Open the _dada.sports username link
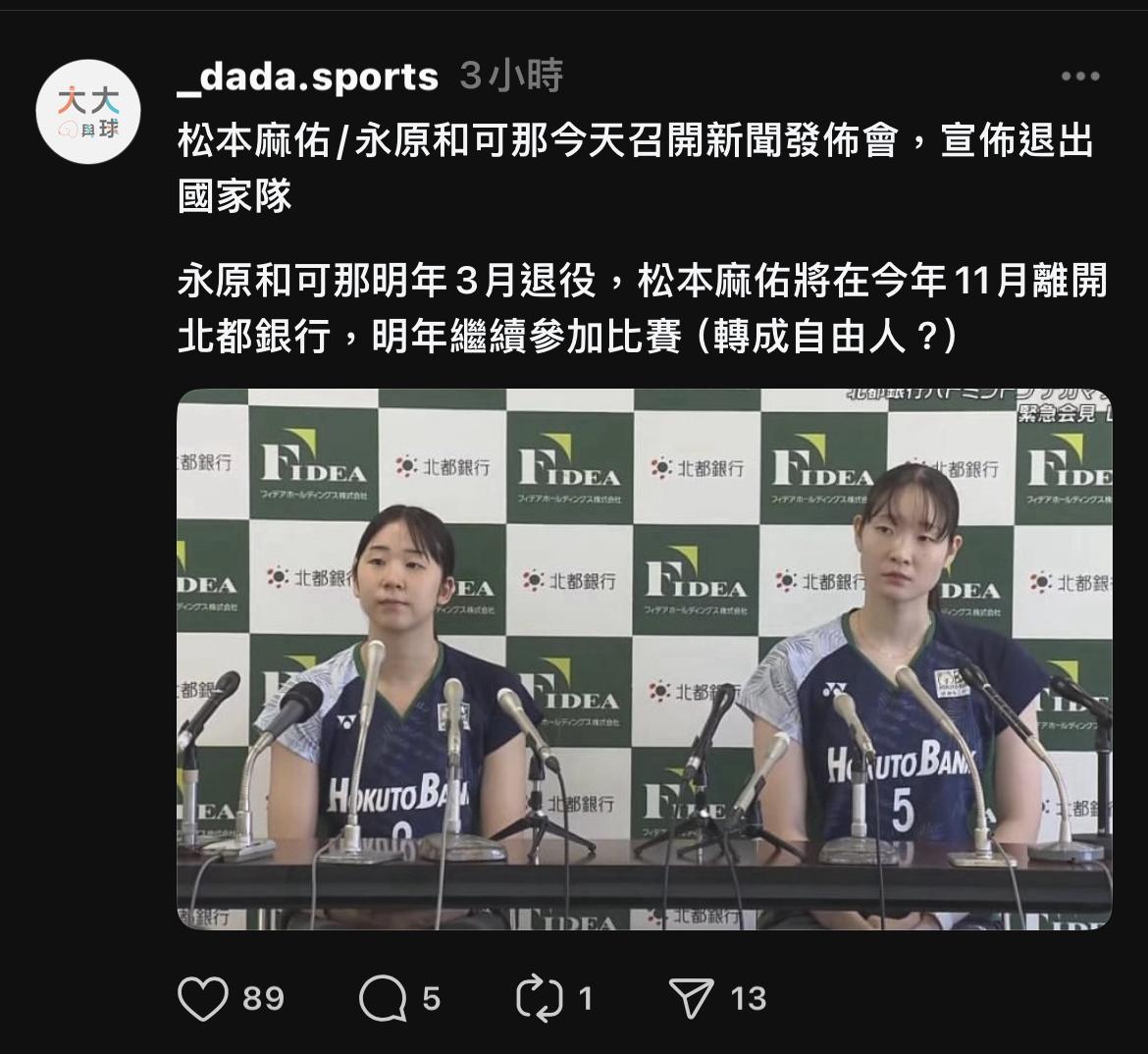 pyautogui.click(x=308, y=77)
